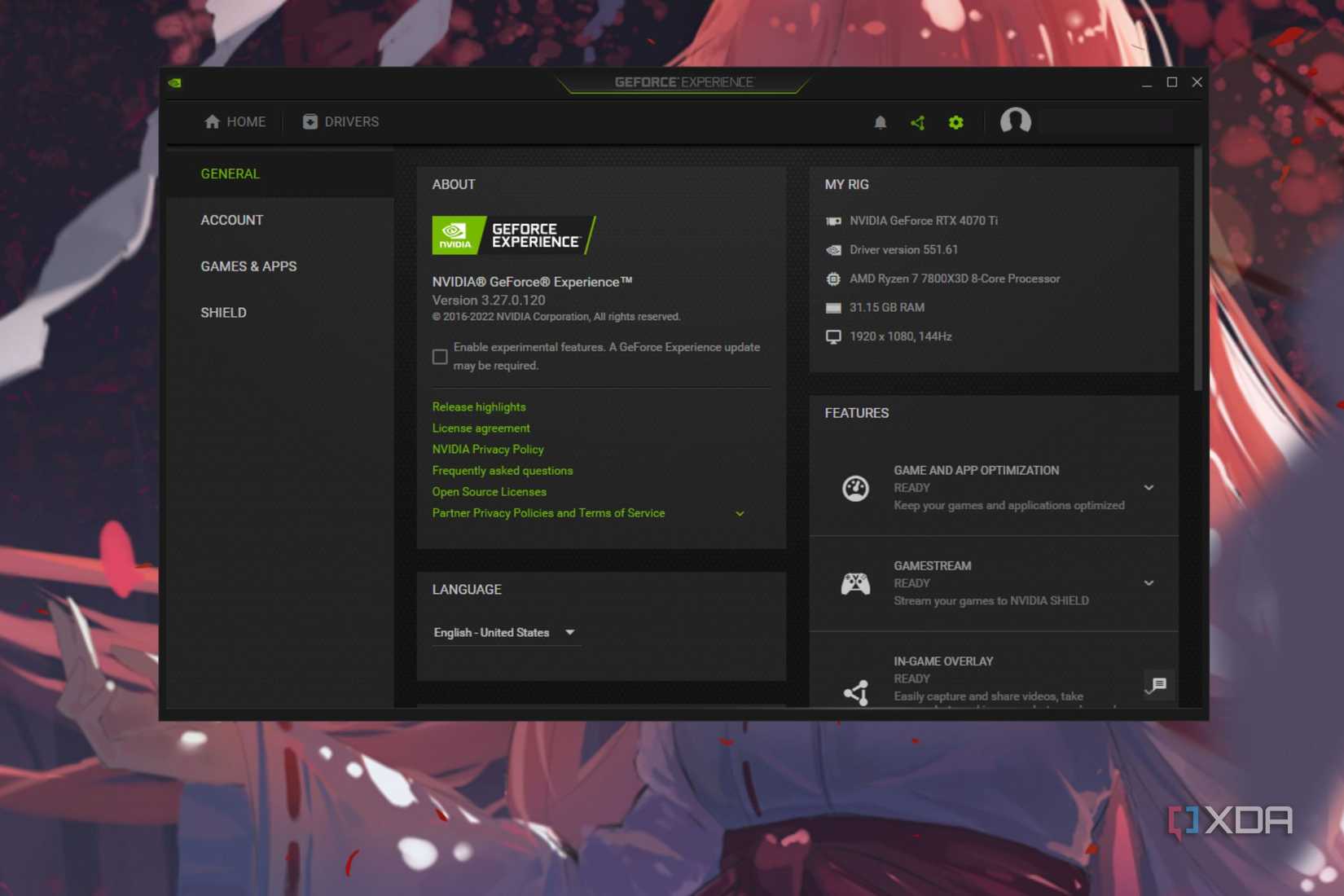
Task: Click the share icon in the top bar
Action: click(917, 122)
